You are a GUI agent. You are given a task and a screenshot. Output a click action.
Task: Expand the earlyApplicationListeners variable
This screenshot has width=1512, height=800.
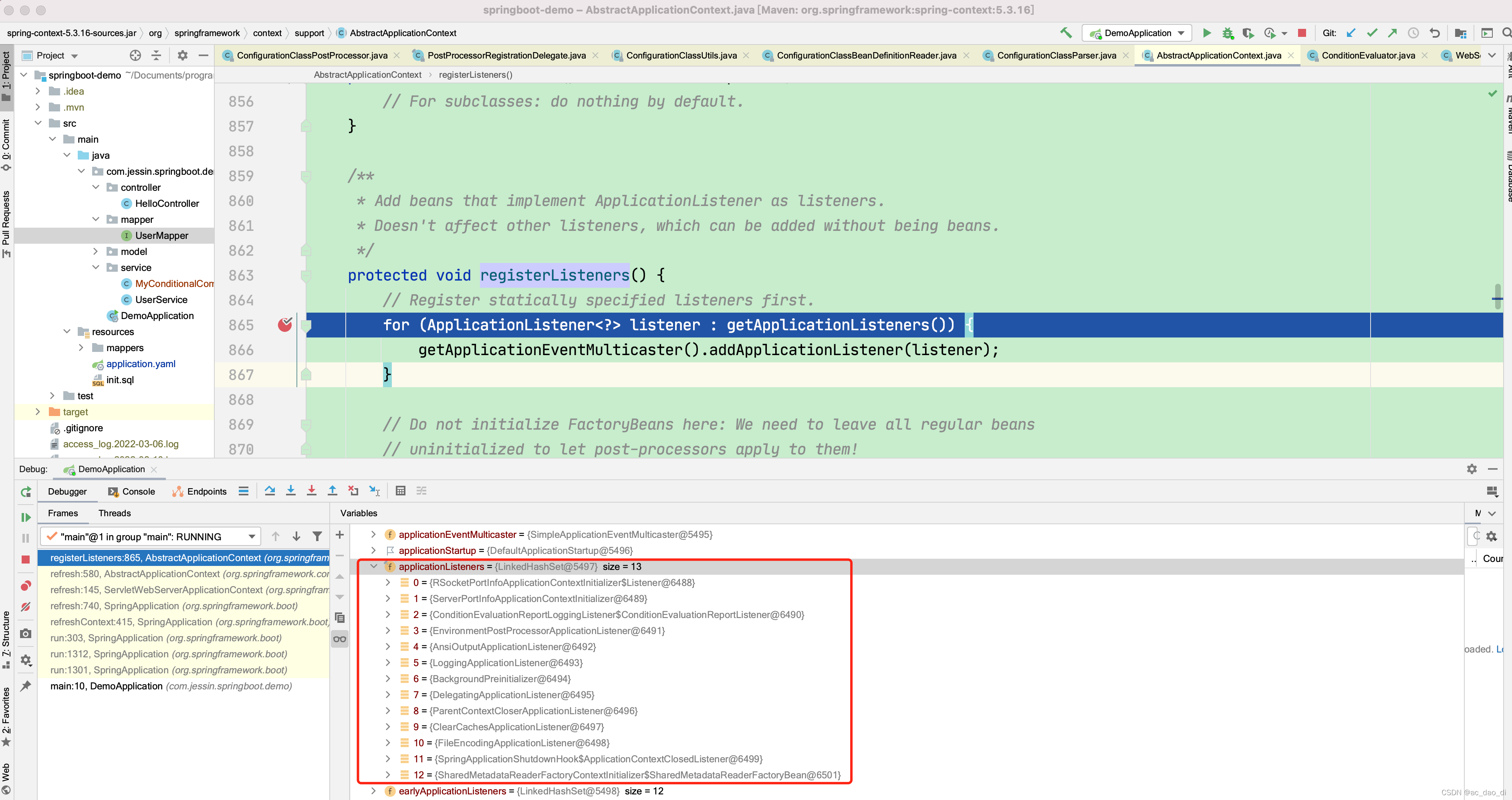(373, 791)
